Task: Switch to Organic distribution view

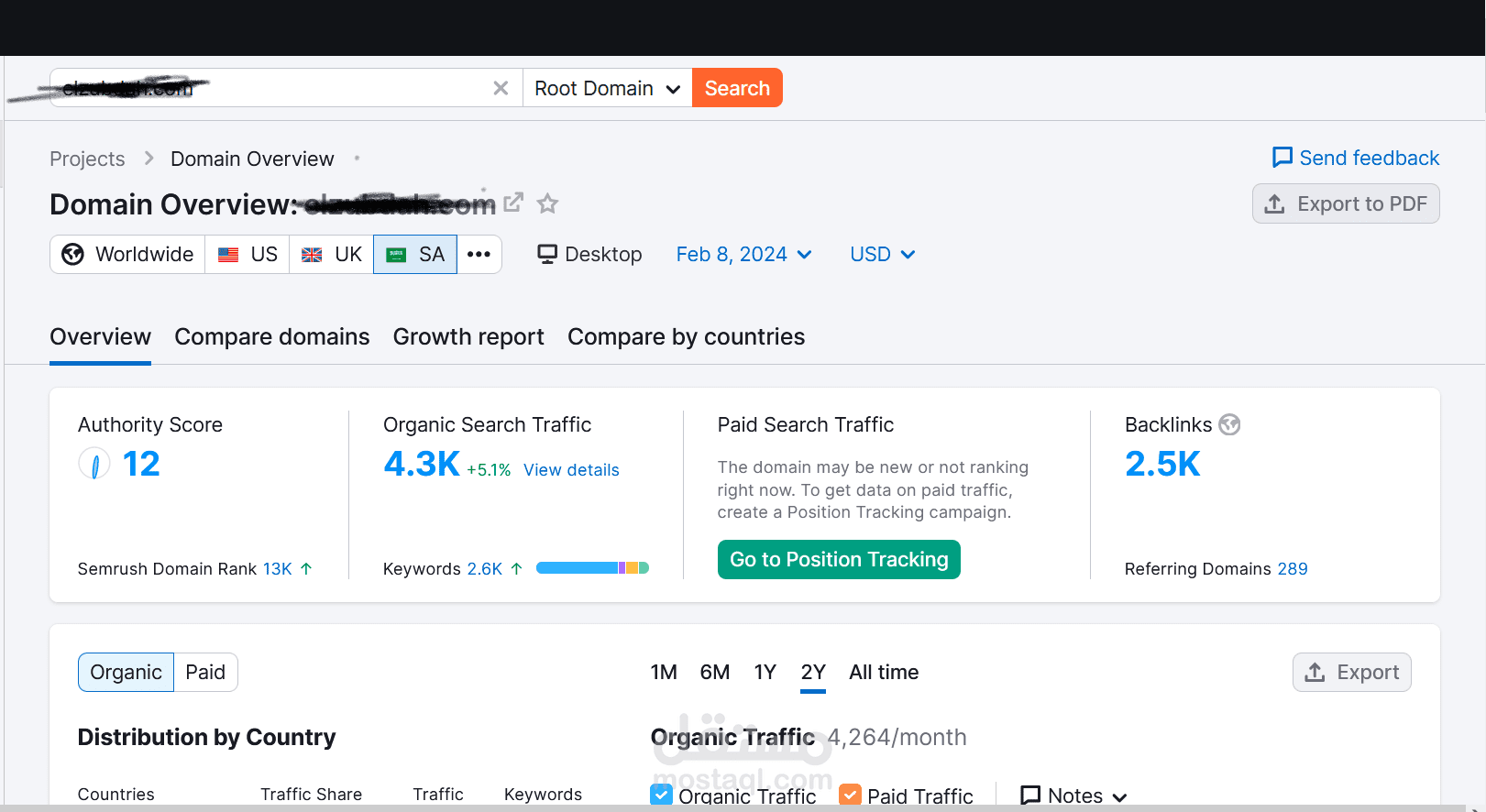Action: pyautogui.click(x=126, y=672)
